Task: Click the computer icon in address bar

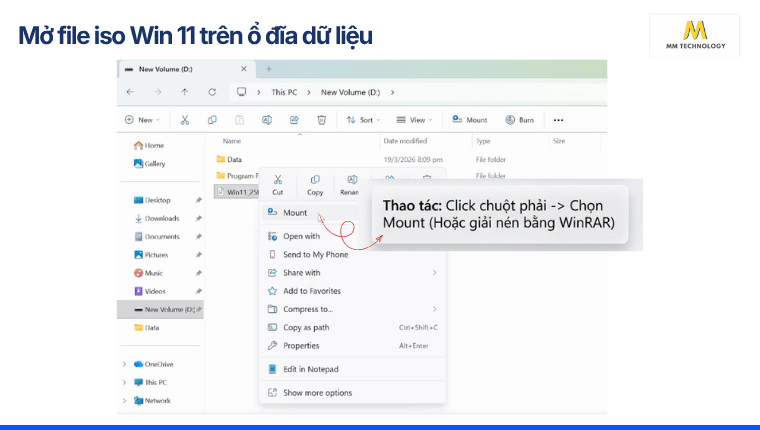Action: click(241, 92)
